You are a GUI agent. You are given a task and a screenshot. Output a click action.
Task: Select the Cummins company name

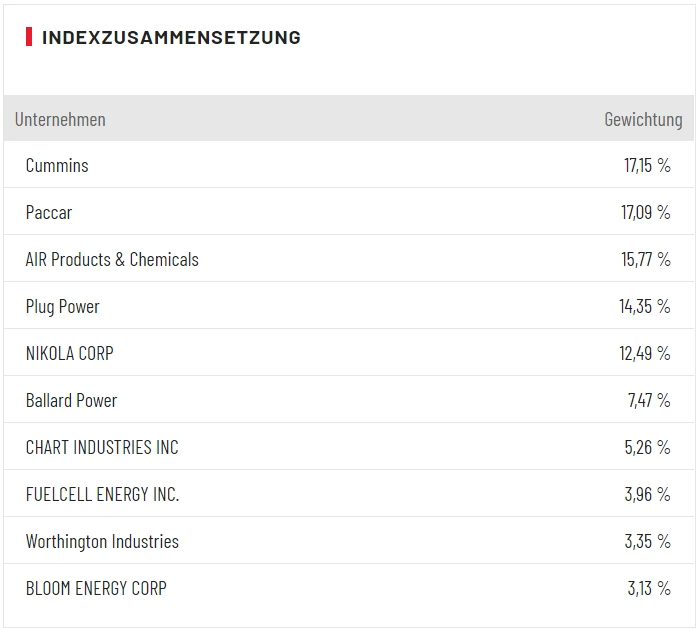[x=57, y=165]
